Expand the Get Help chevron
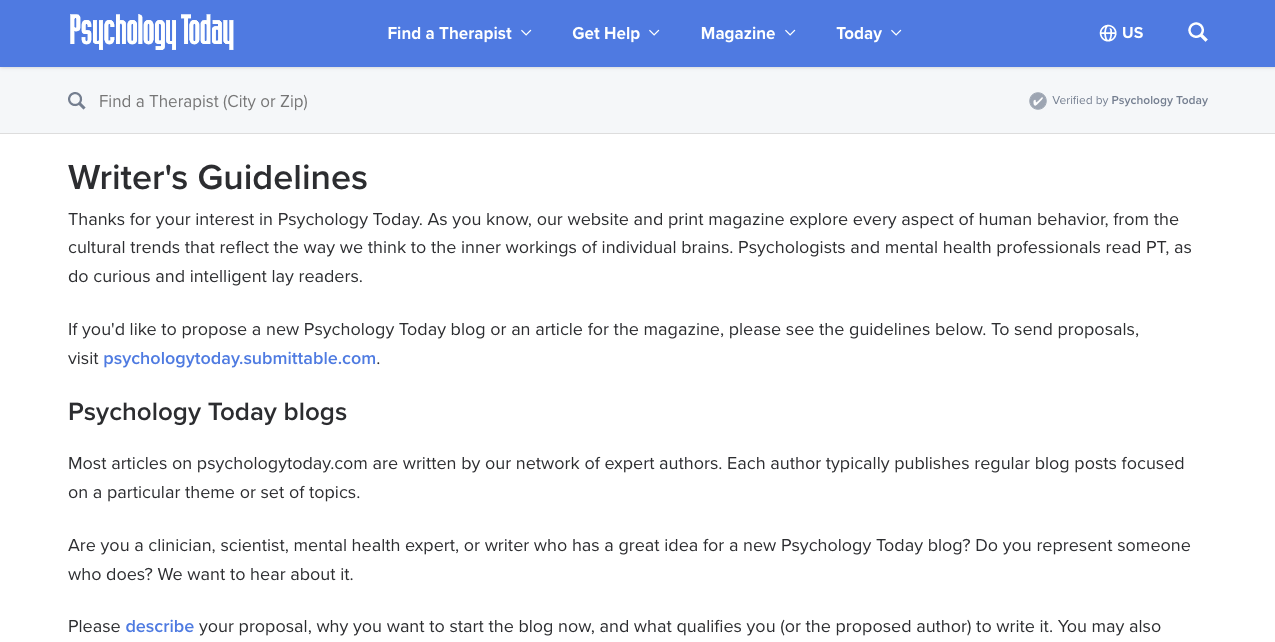The width and height of the screenshot is (1275, 642). (x=654, y=33)
